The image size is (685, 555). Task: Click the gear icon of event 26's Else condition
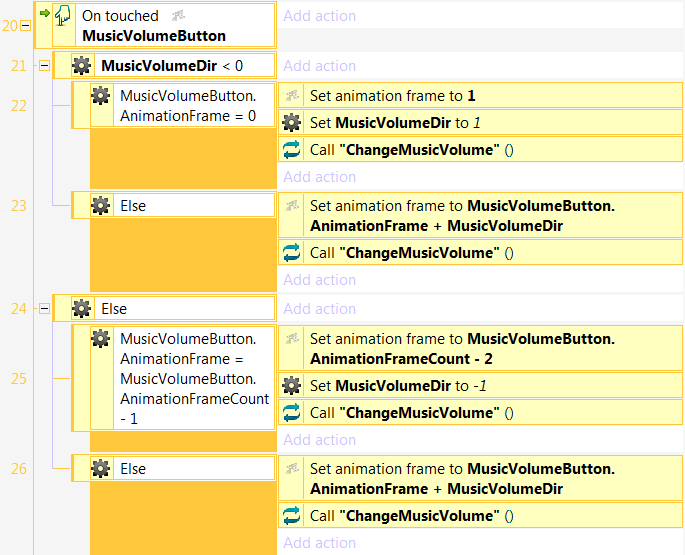pos(100,469)
